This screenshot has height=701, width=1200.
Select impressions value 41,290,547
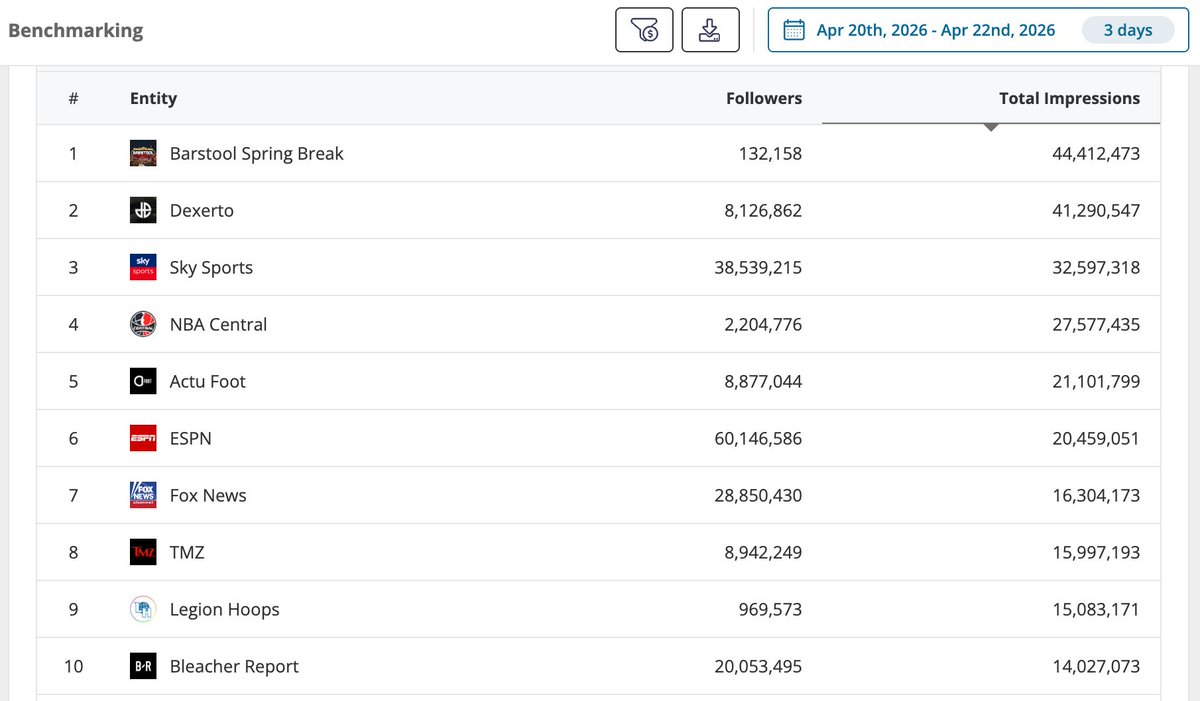click(1094, 210)
